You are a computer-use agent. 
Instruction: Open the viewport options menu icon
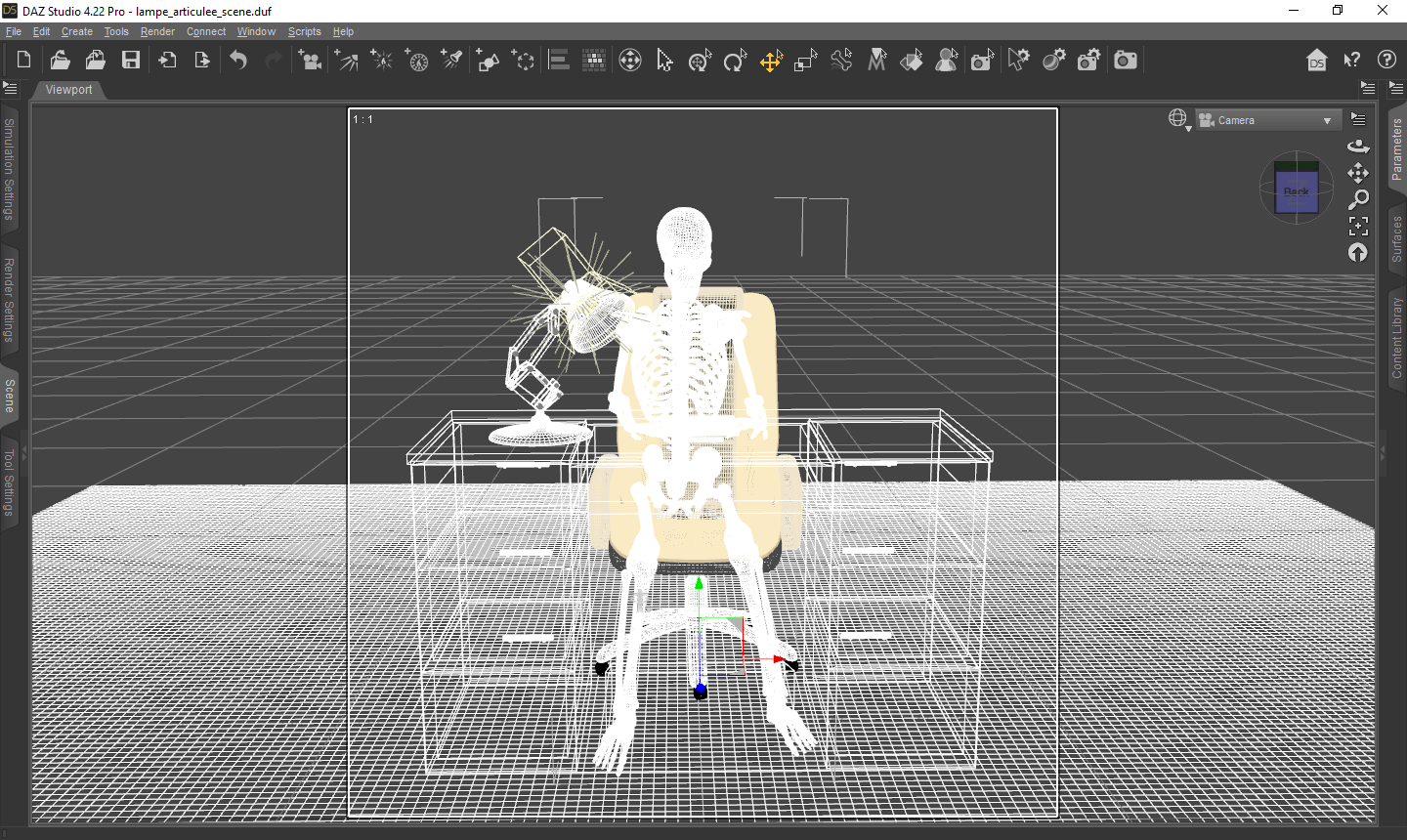coord(1358,119)
